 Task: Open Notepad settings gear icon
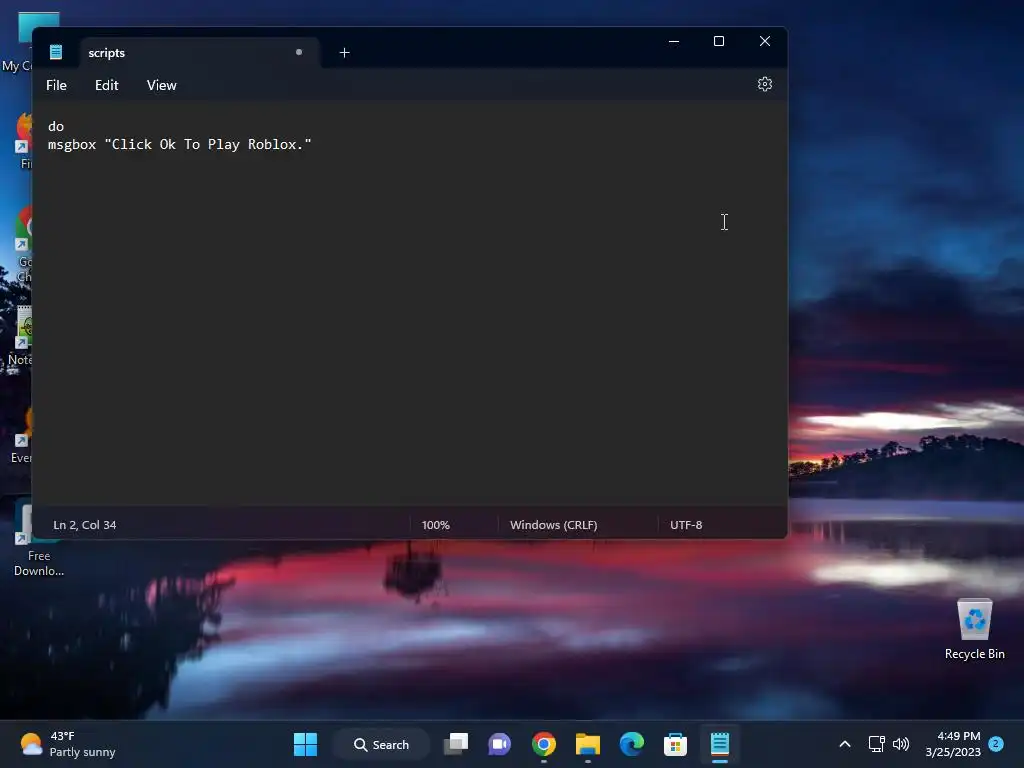click(765, 84)
